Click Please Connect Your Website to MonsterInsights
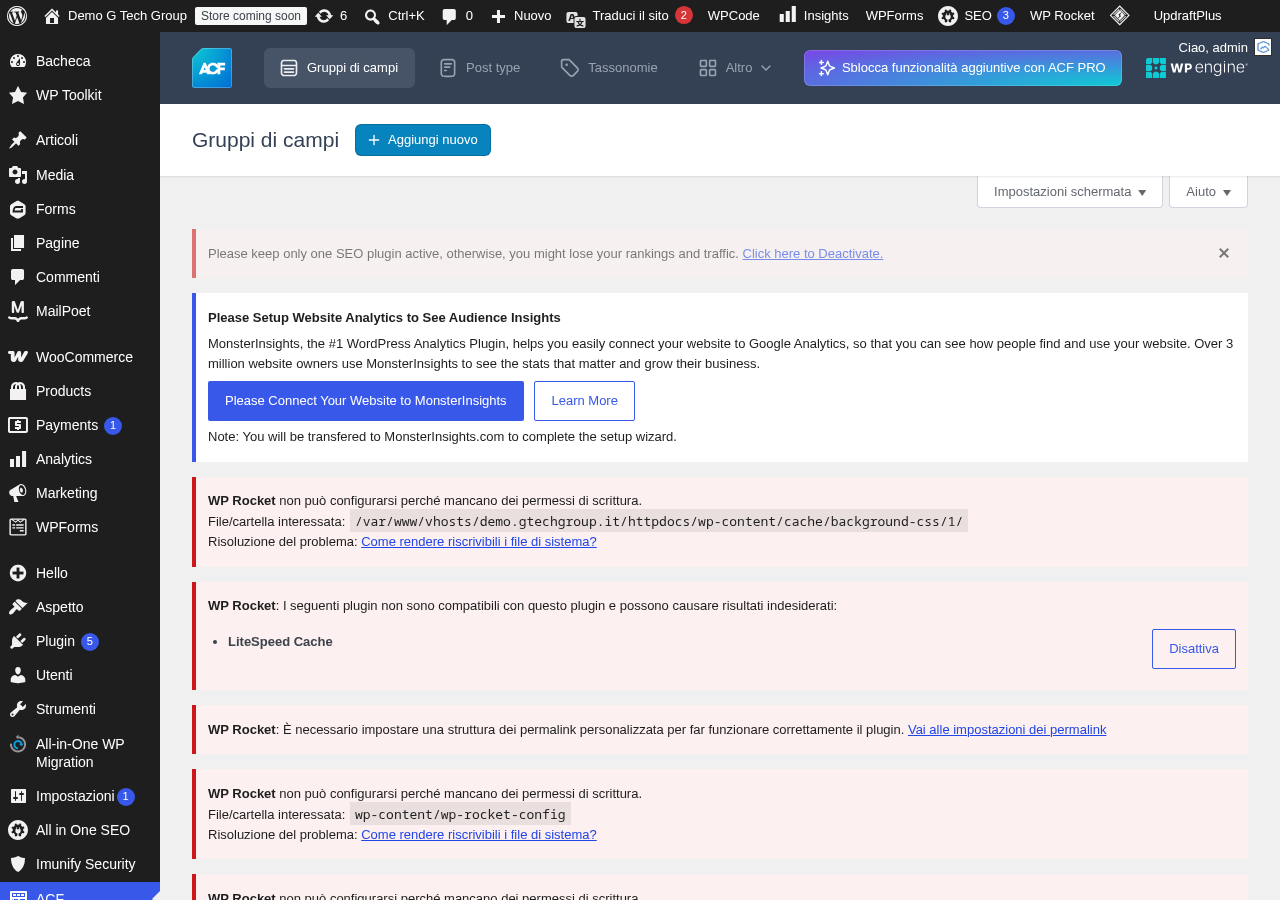This screenshot has width=1280, height=900. tap(366, 401)
